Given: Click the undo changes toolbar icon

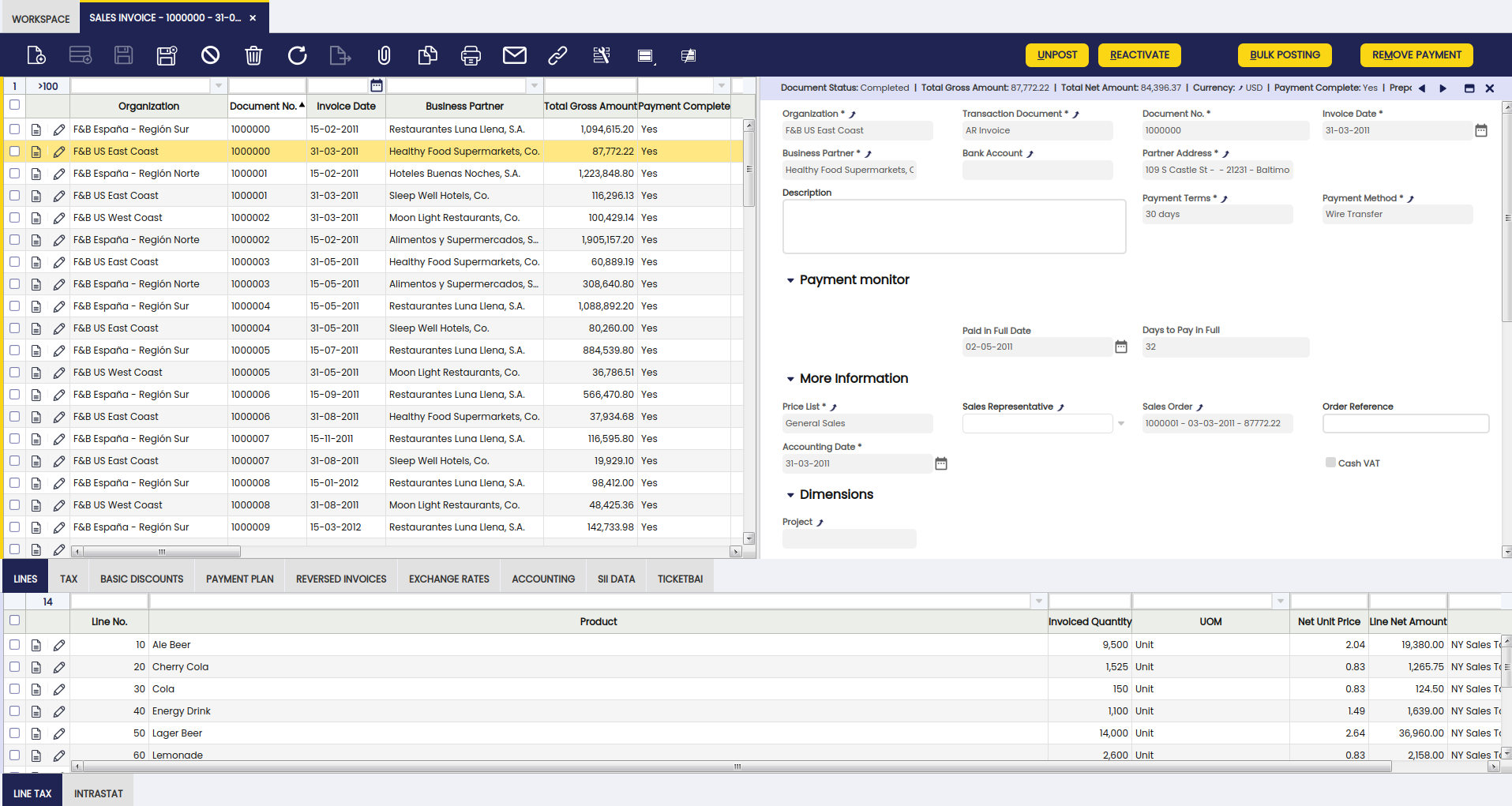Looking at the screenshot, I should point(210,55).
